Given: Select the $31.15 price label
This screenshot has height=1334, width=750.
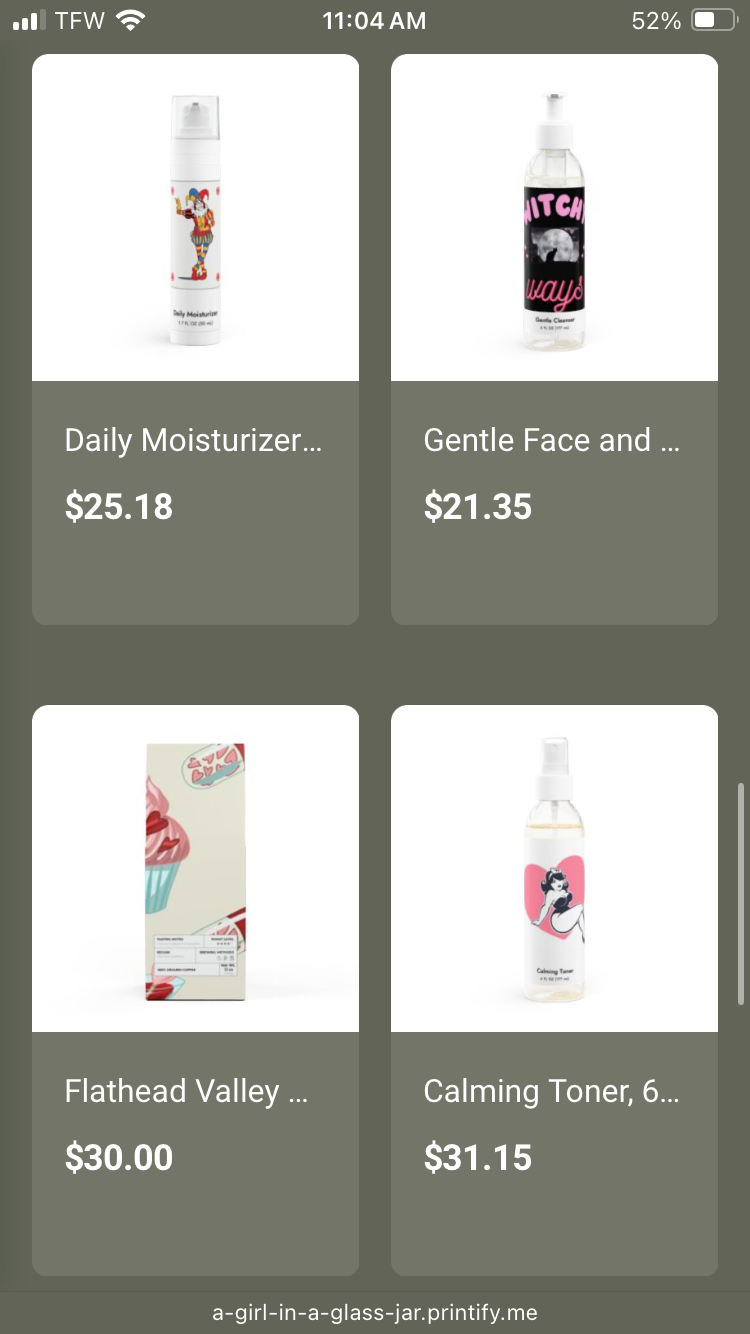Looking at the screenshot, I should tap(478, 1158).
